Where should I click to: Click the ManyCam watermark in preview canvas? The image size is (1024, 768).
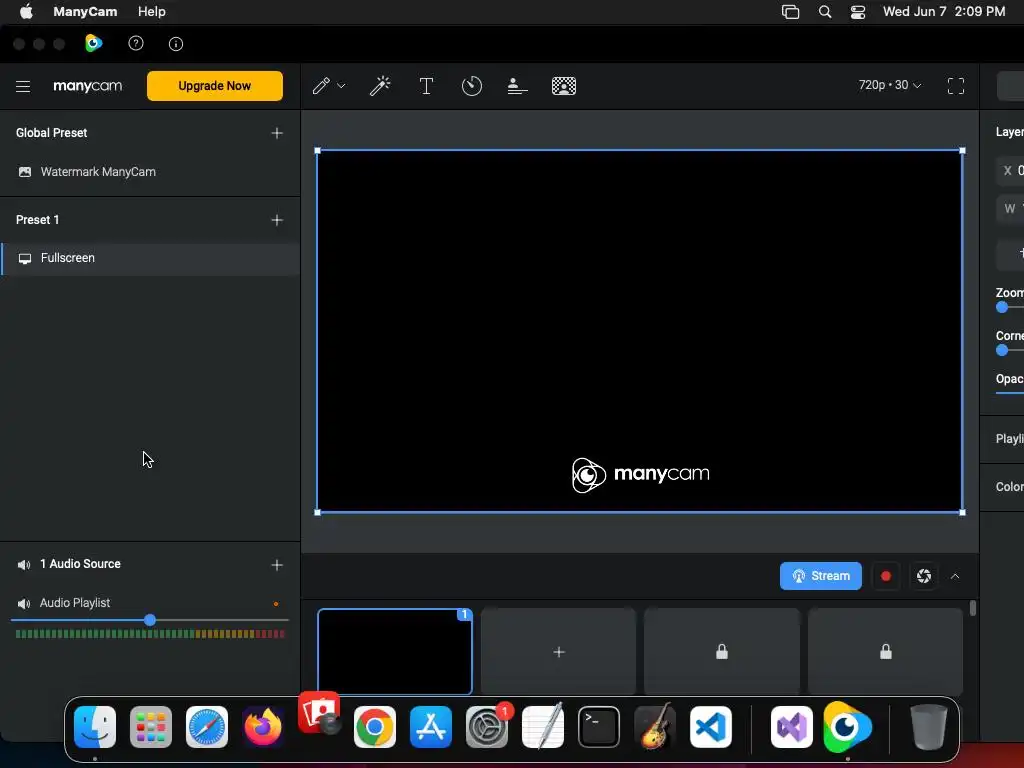[641, 475]
